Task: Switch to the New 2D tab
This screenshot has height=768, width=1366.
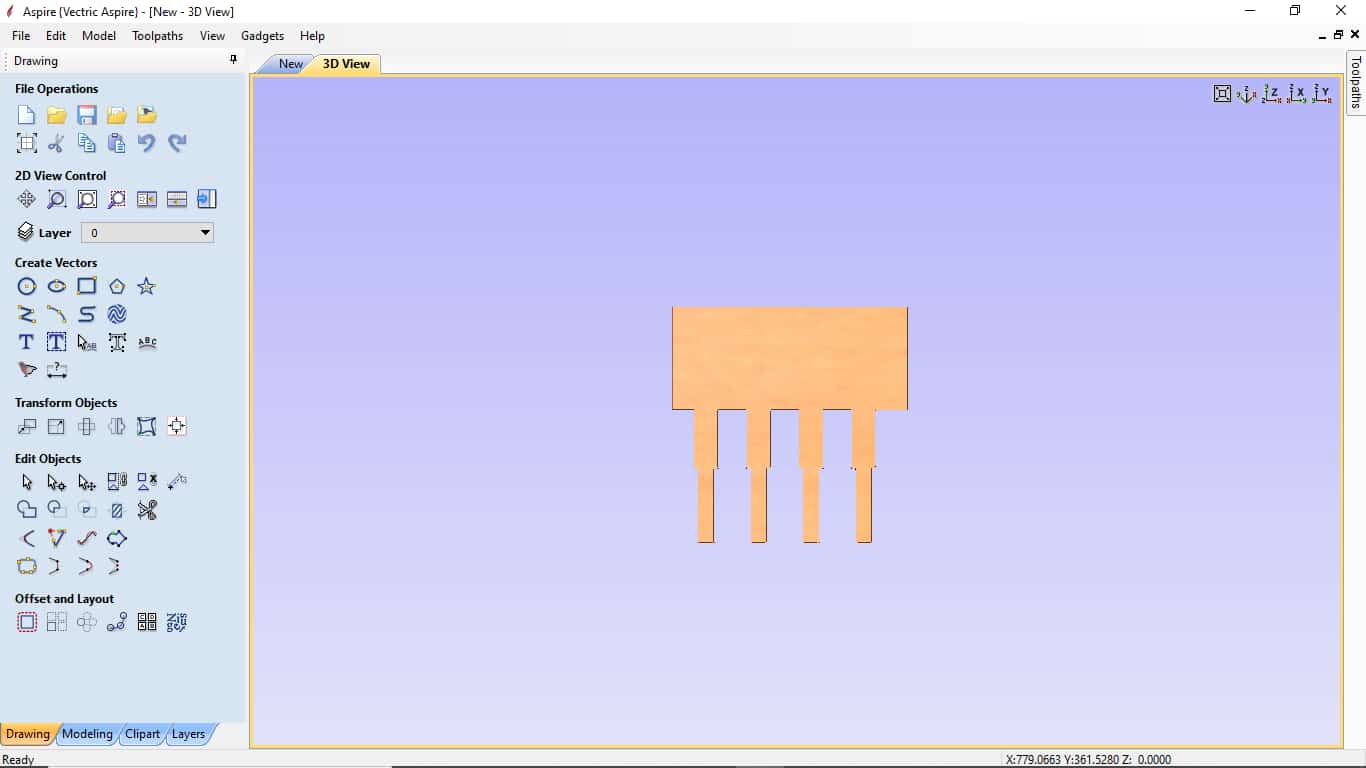Action: click(290, 64)
